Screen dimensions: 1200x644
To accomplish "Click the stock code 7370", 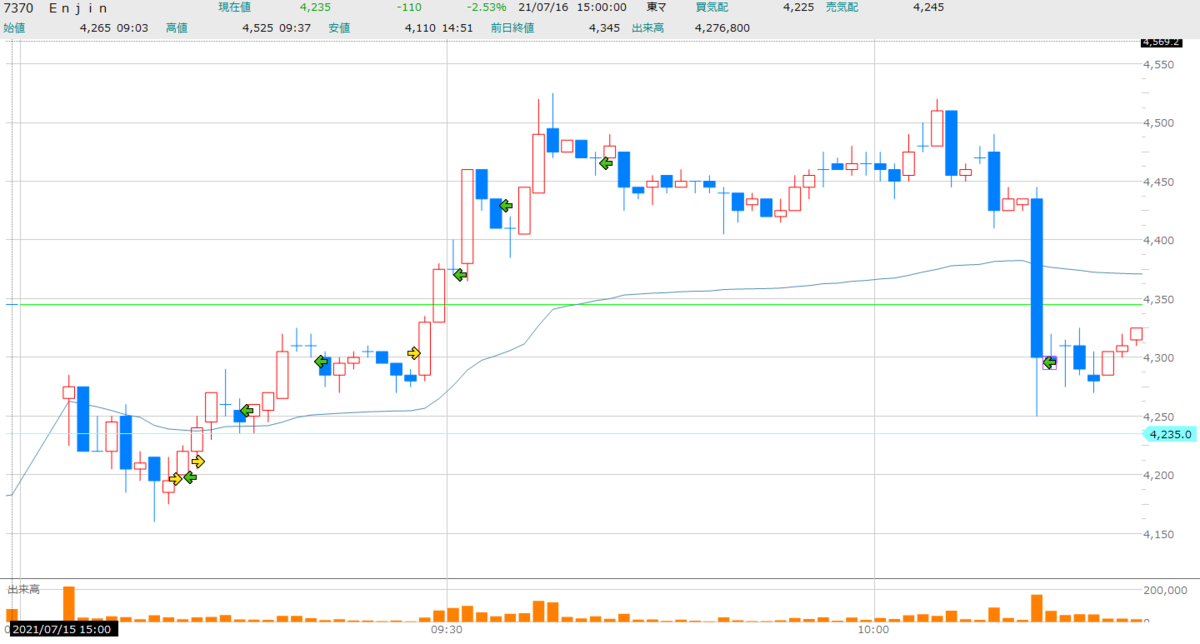I will click(x=19, y=8).
